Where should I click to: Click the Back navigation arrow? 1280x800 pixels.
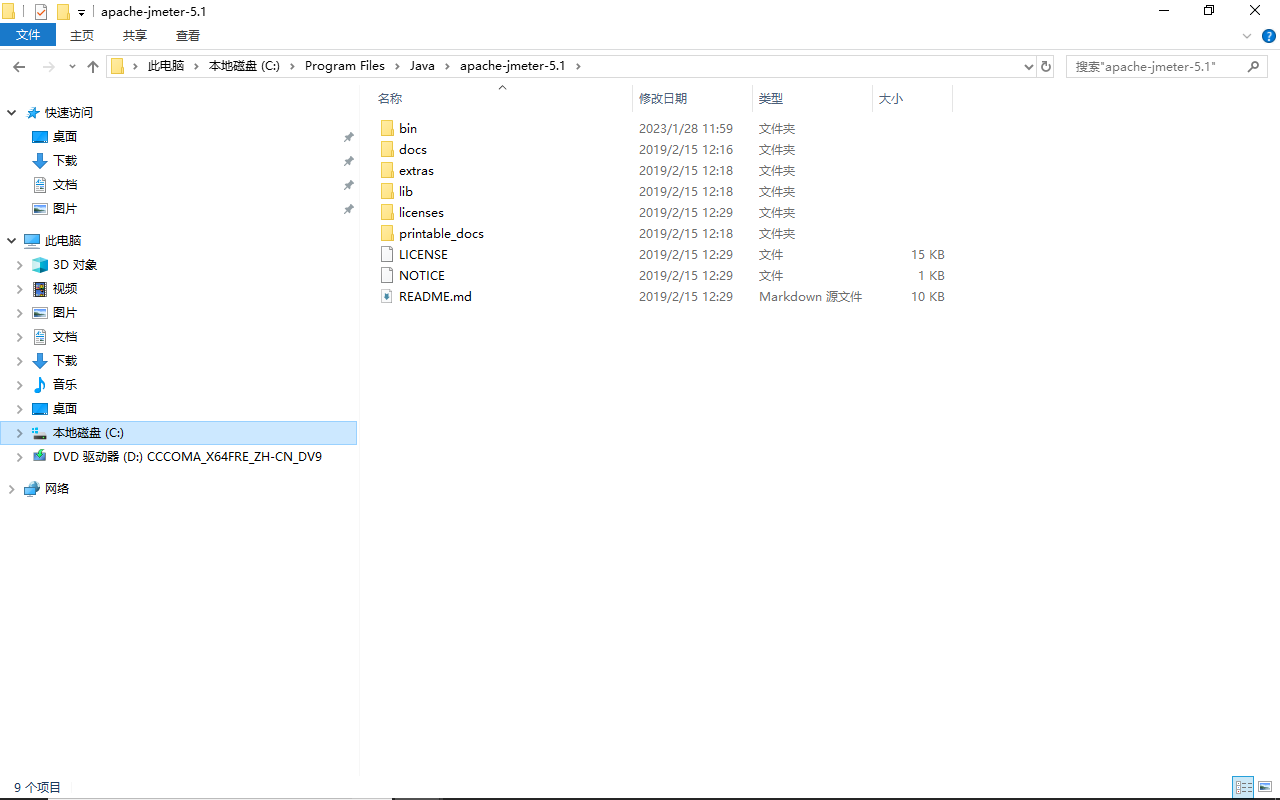pyautogui.click(x=19, y=66)
